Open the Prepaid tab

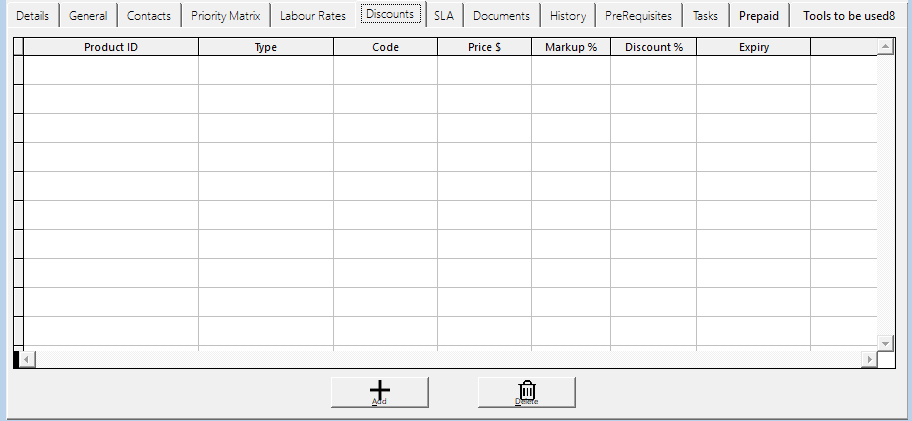tap(759, 16)
